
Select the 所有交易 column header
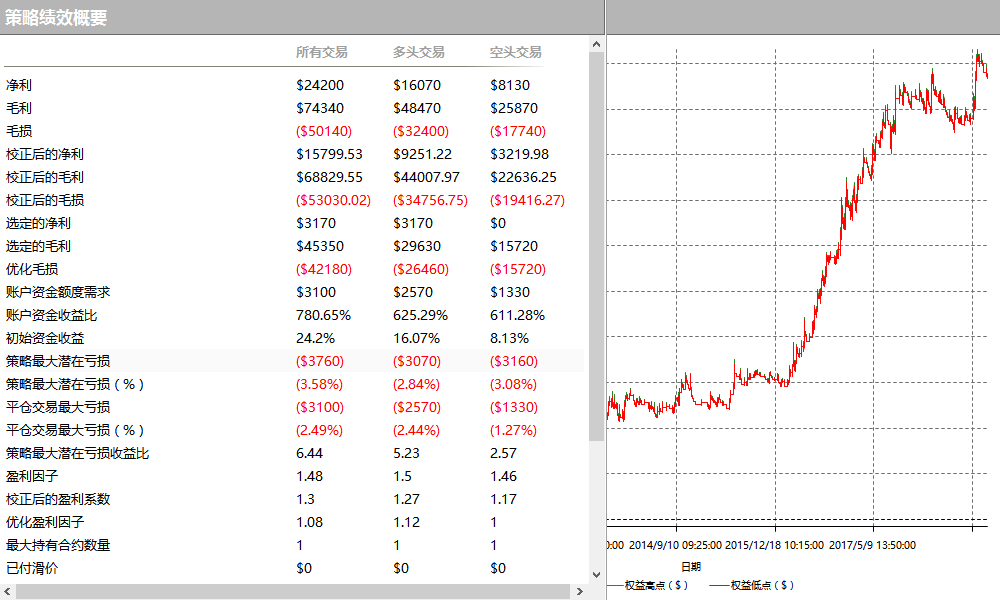[321, 52]
